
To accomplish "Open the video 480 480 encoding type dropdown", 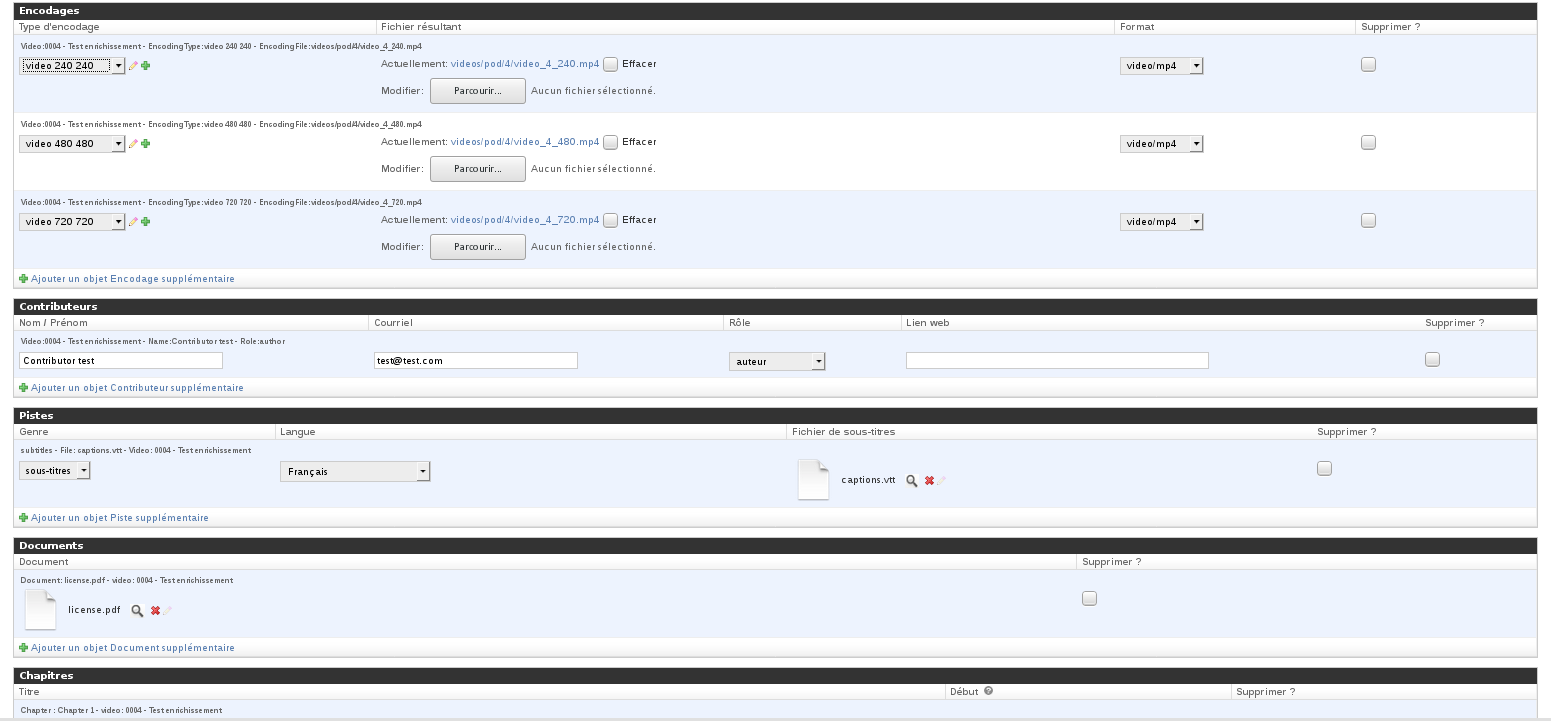I will pos(72,144).
